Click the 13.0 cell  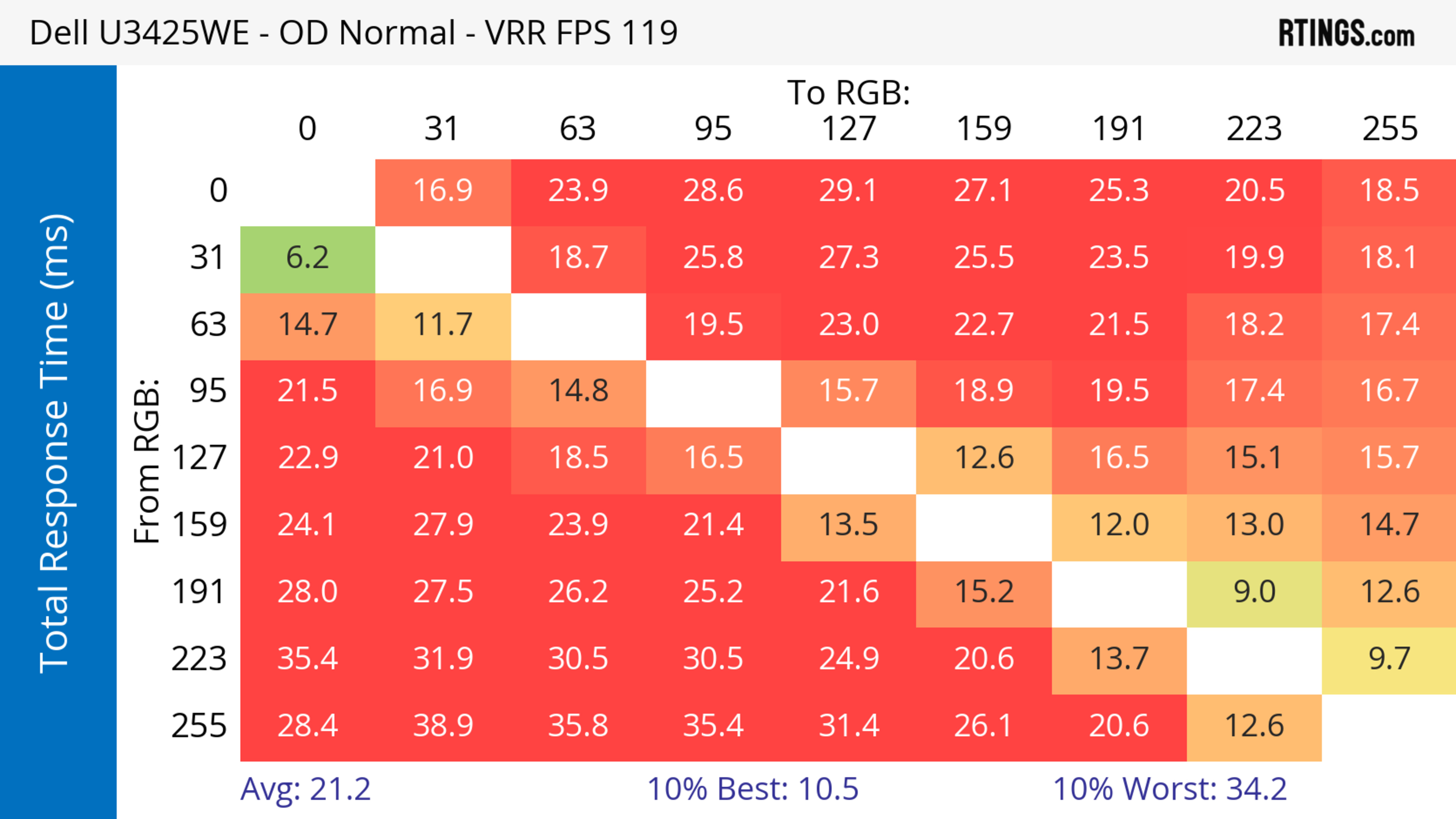[1254, 525]
